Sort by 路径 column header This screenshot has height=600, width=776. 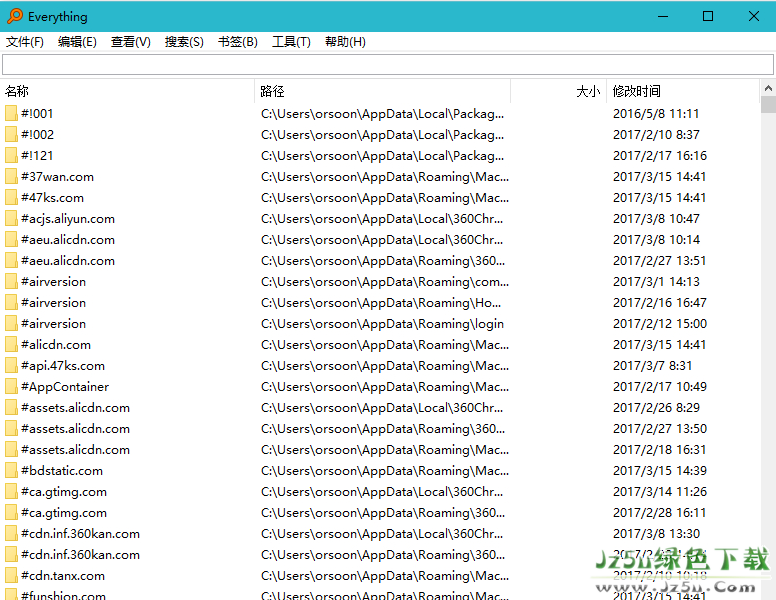pyautogui.click(x=382, y=91)
